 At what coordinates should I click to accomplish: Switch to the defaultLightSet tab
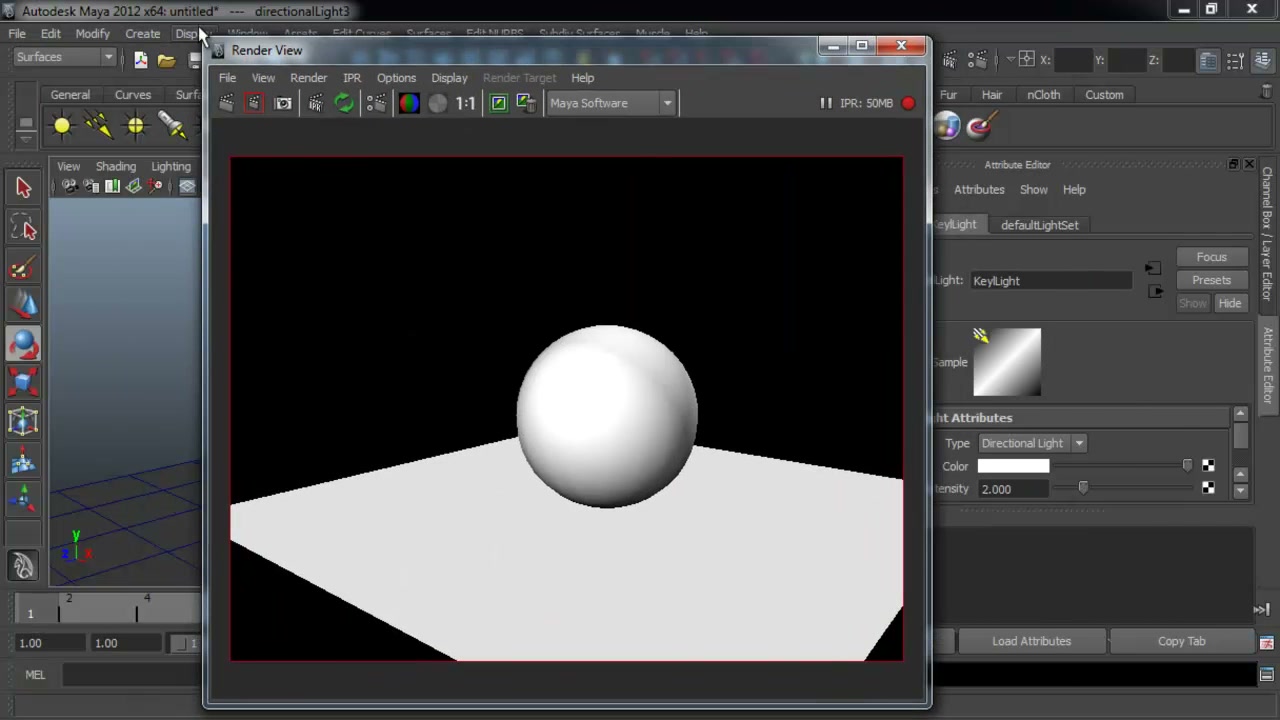[1040, 225]
